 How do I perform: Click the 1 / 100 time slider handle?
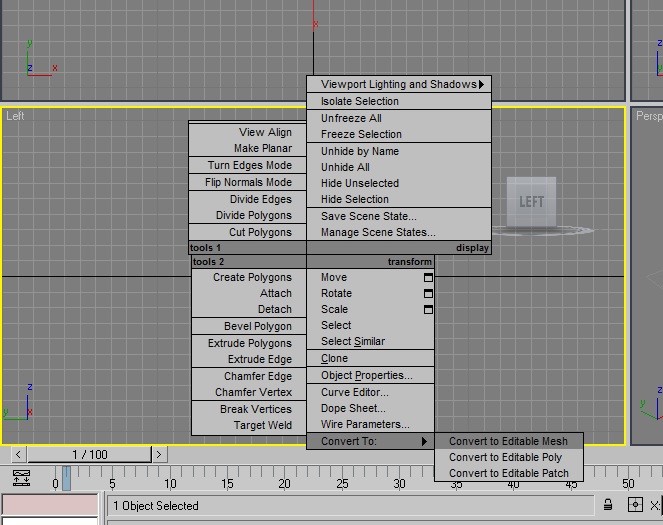(x=89, y=454)
